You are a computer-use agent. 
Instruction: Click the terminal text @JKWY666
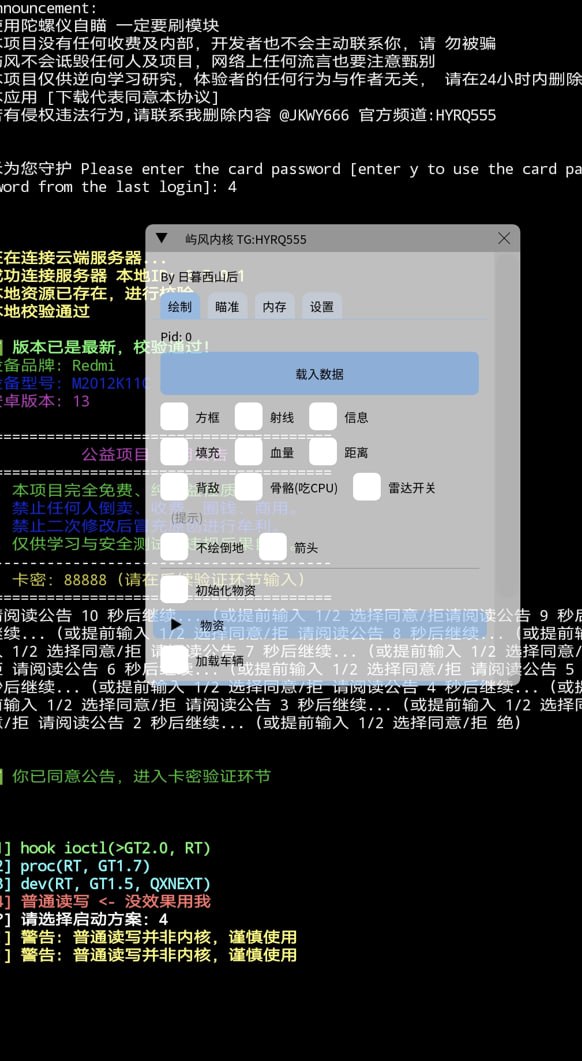tap(314, 115)
